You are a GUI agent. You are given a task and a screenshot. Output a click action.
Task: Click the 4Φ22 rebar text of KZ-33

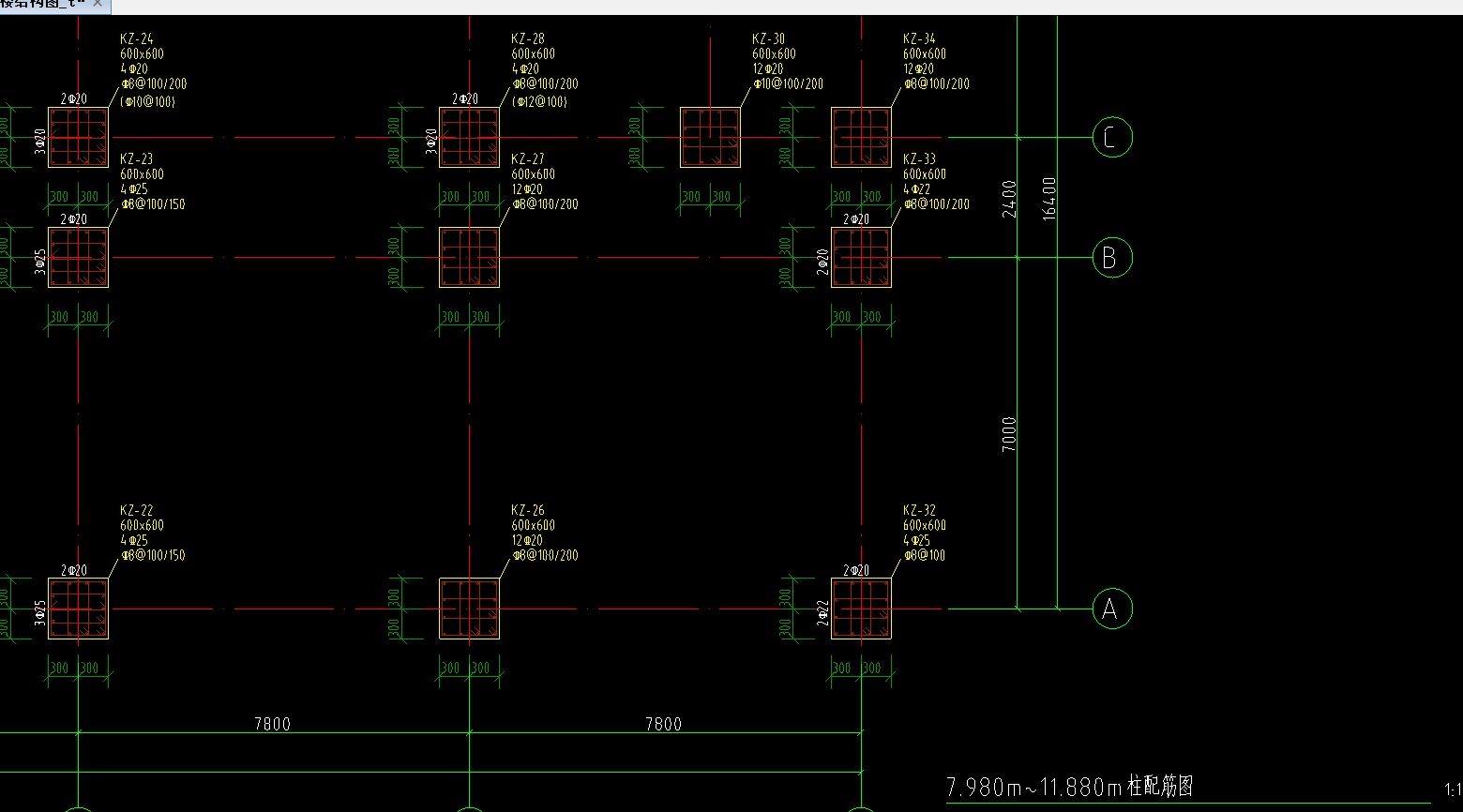[917, 189]
